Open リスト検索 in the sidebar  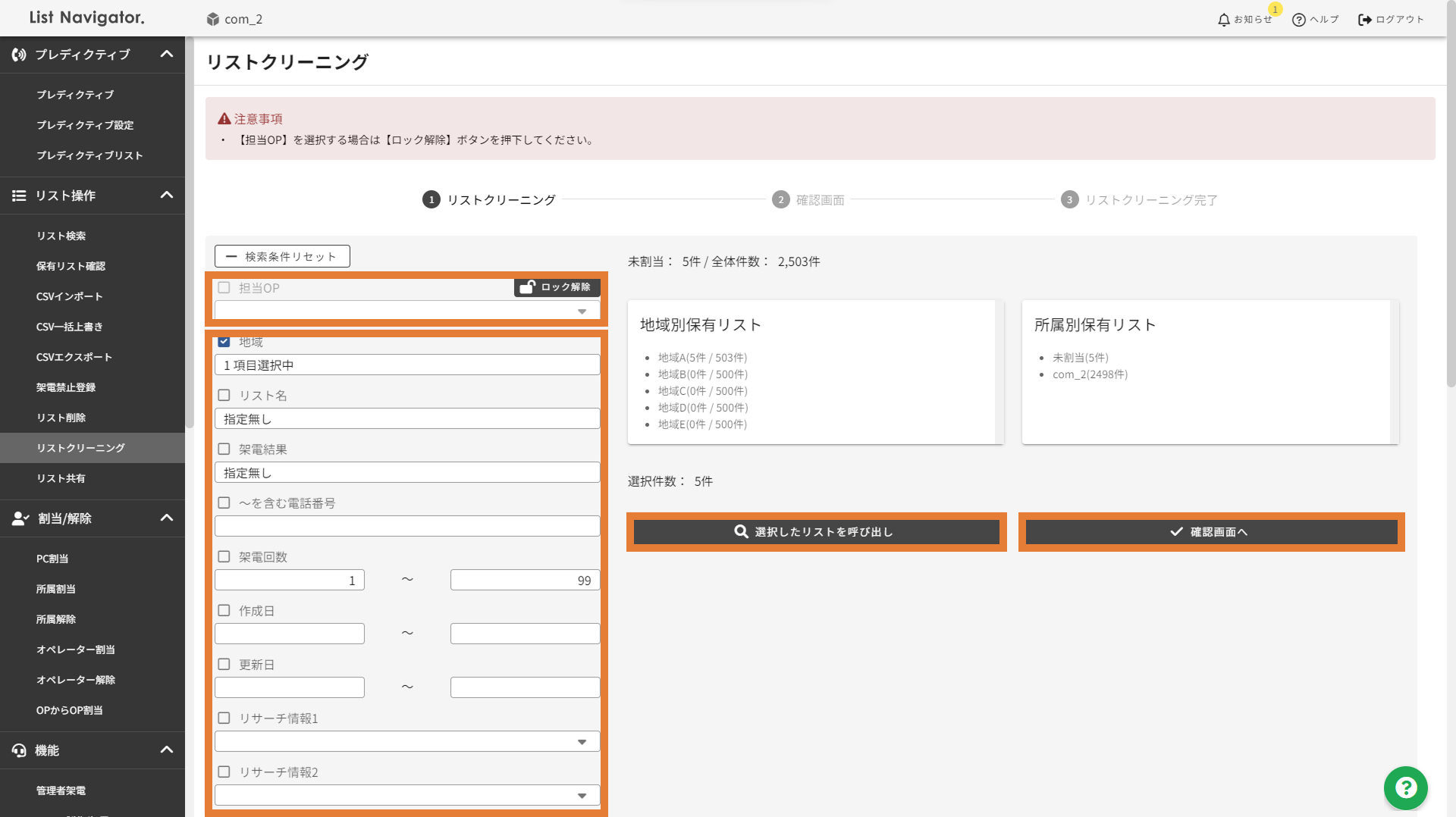click(61, 236)
